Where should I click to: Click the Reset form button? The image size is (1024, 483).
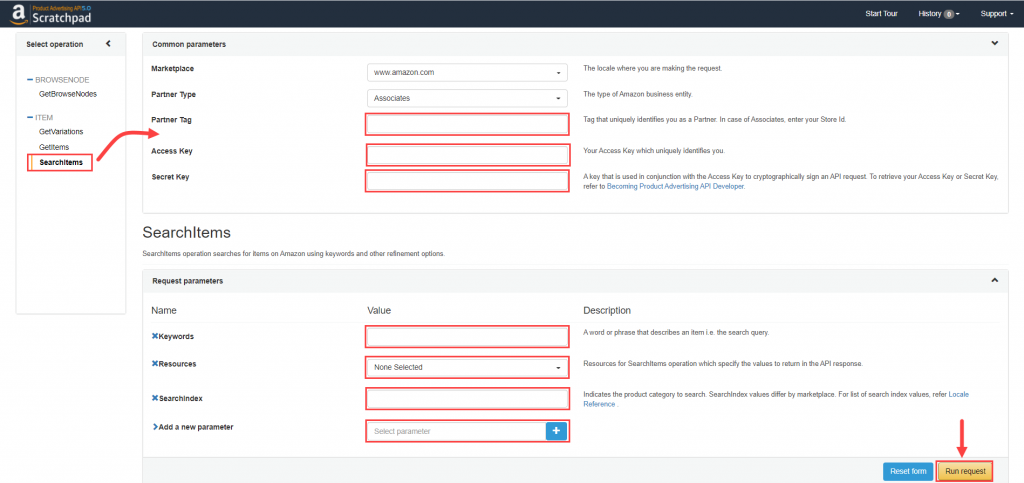point(908,471)
